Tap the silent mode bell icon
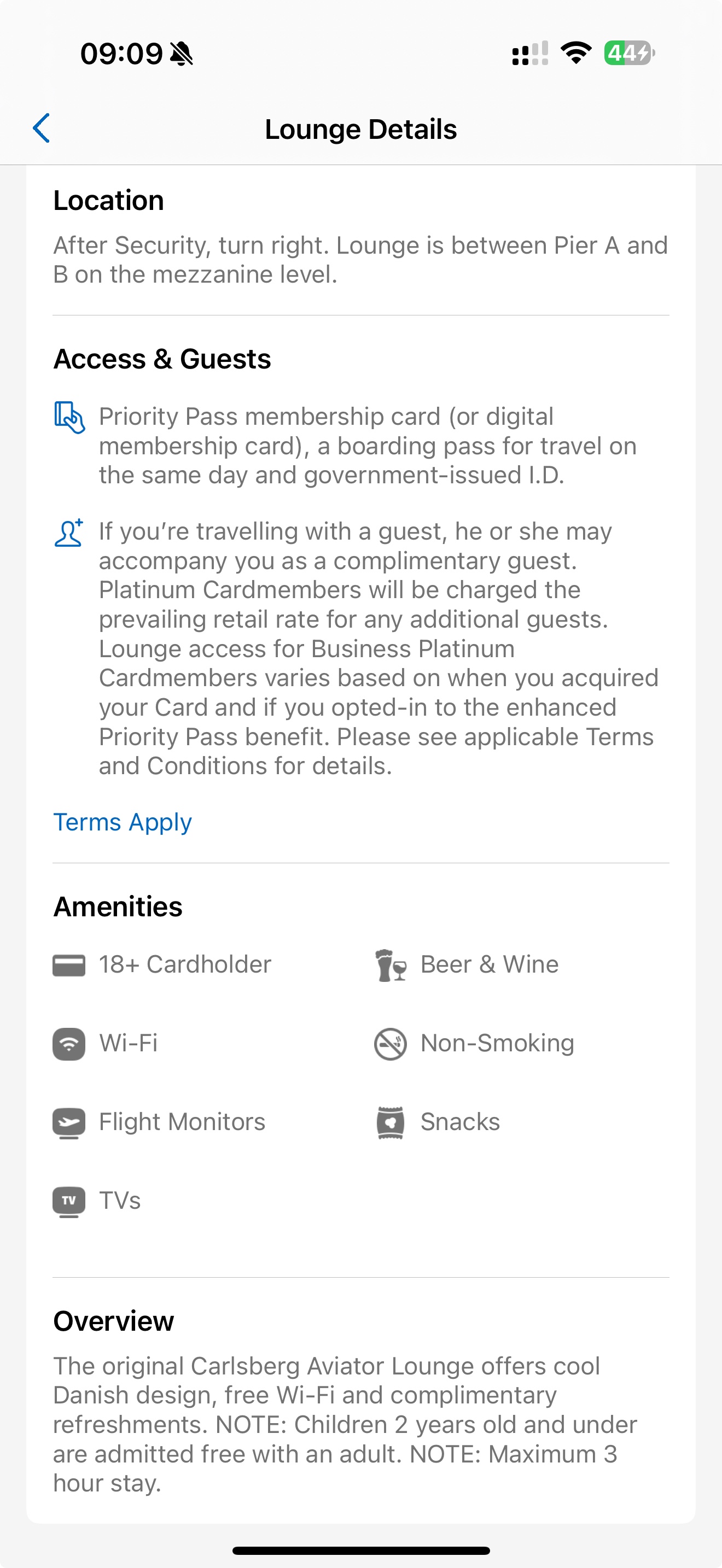The width and height of the screenshot is (722, 1568). pos(182,54)
